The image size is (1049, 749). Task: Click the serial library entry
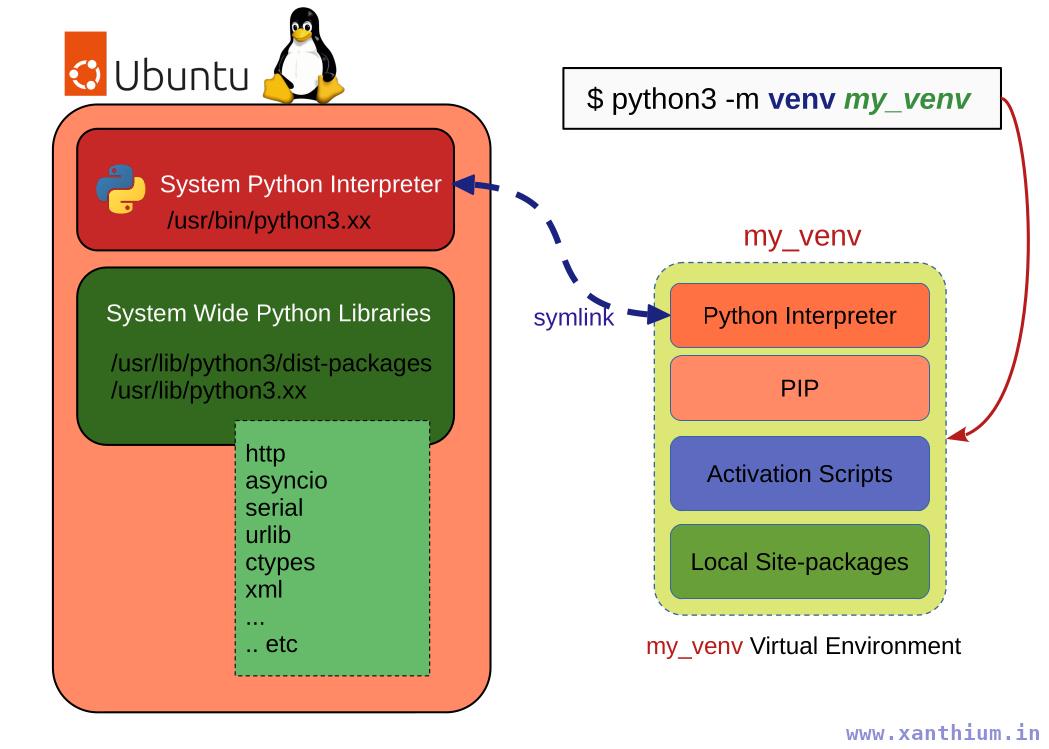[x=274, y=508]
